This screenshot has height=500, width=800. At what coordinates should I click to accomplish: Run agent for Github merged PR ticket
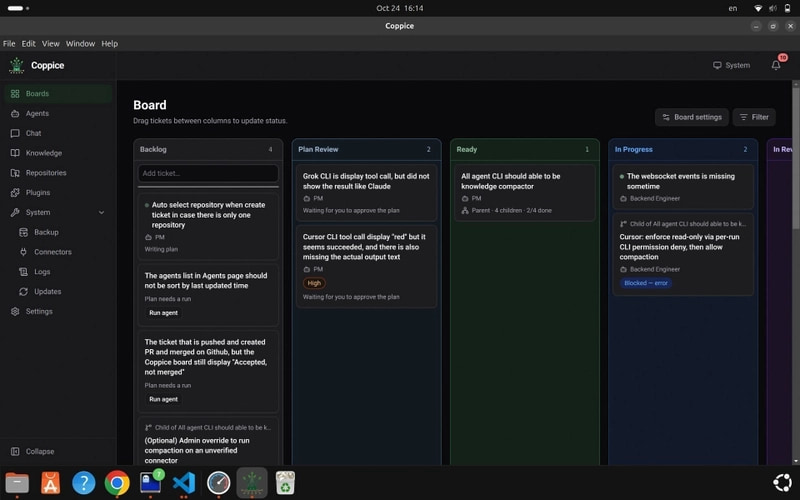163,399
